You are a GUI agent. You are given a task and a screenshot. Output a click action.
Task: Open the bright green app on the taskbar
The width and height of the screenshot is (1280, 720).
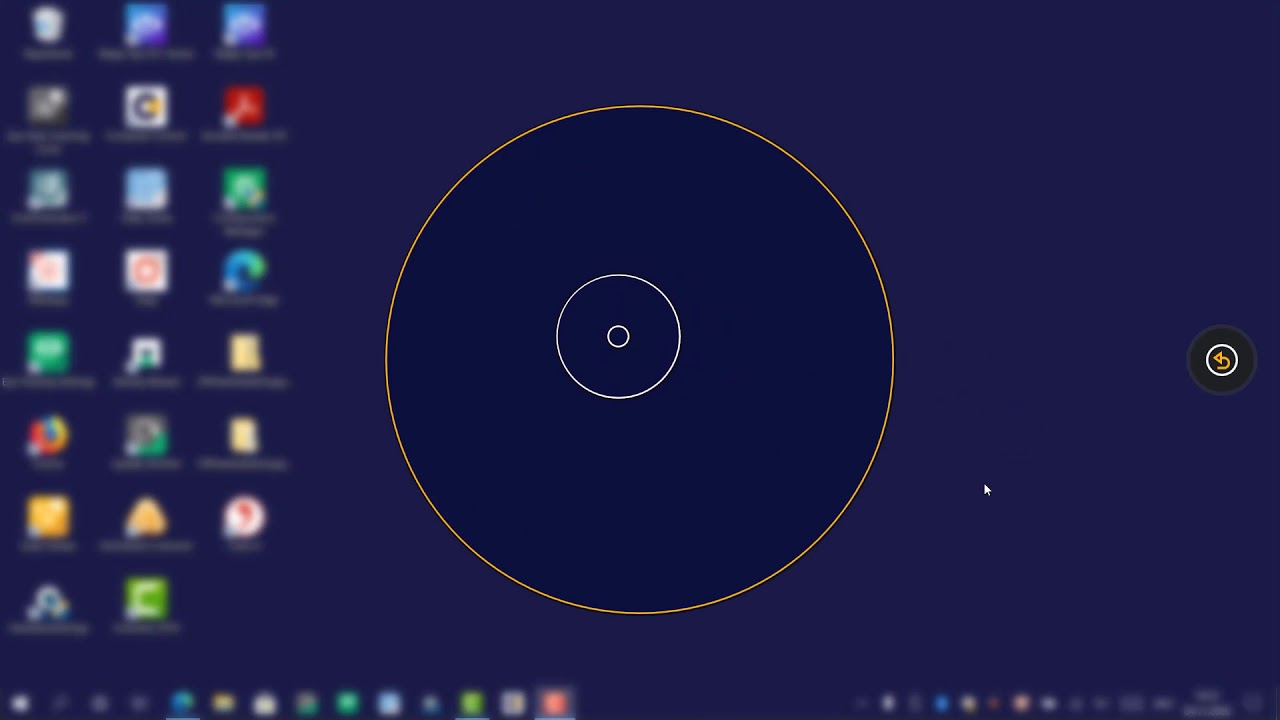pyautogui.click(x=471, y=704)
